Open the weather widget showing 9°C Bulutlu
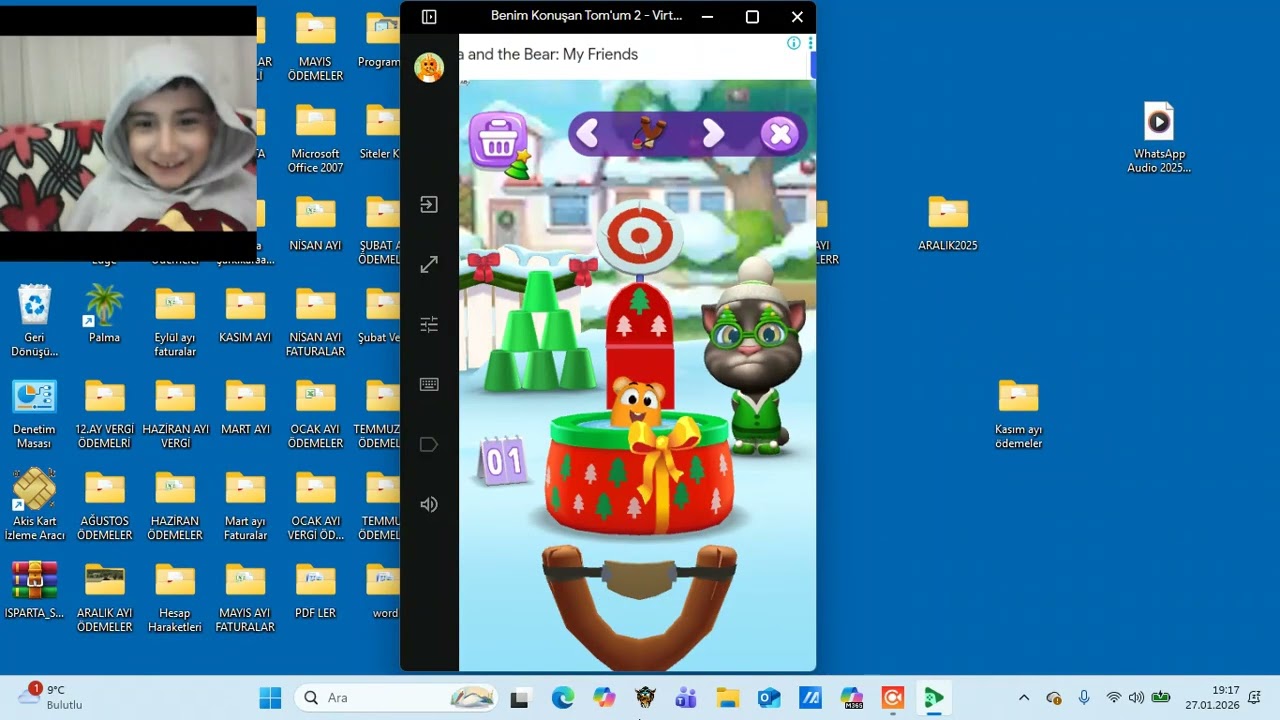Viewport: 1280px width, 720px height. (50, 697)
